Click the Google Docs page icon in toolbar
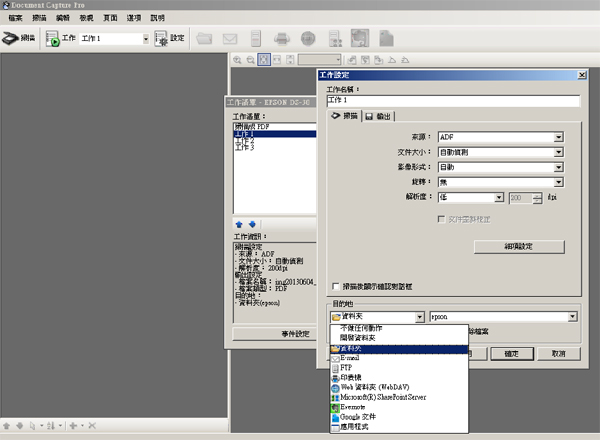 coord(386,38)
